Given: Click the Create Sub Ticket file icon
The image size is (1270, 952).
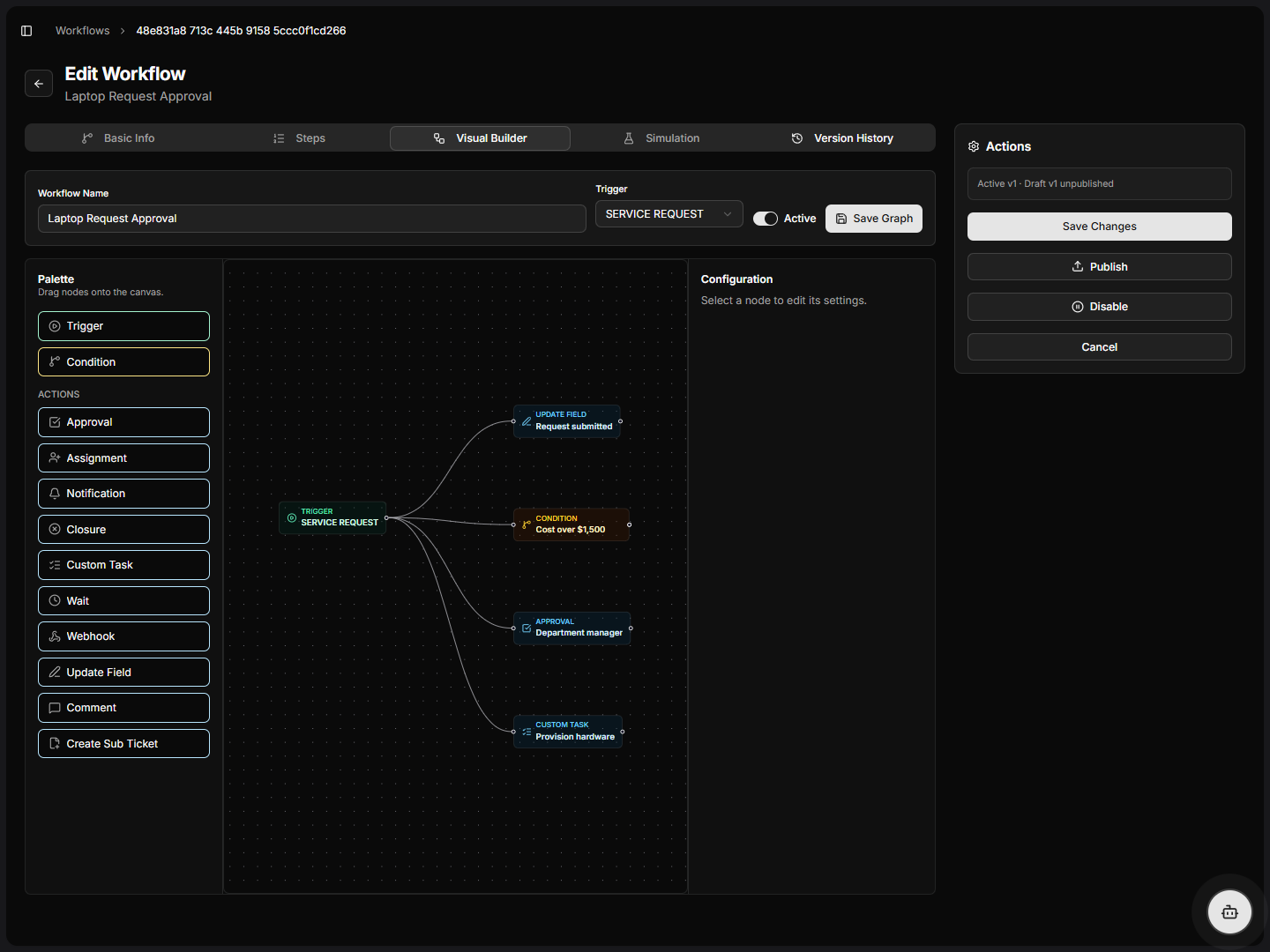Looking at the screenshot, I should [x=55, y=744].
